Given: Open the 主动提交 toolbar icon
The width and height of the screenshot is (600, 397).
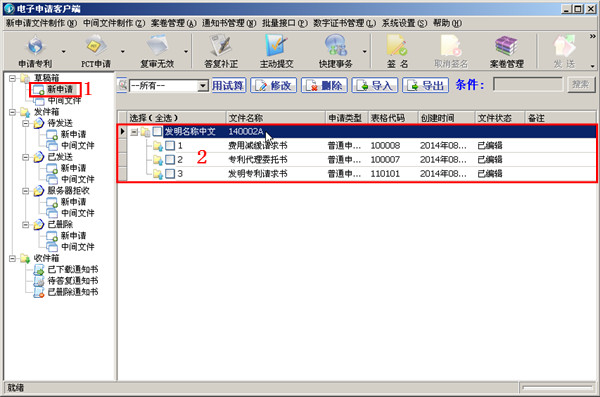Looking at the screenshot, I should (x=277, y=51).
